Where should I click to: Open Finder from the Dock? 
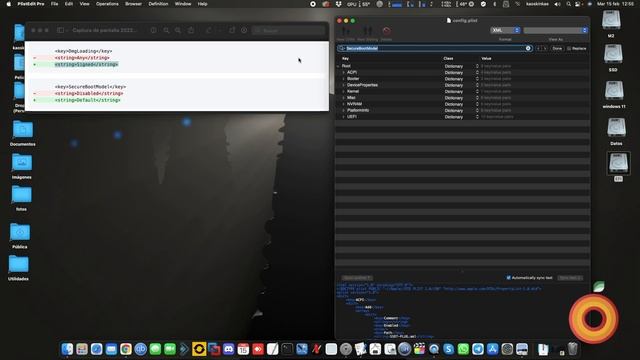[x=67, y=349]
